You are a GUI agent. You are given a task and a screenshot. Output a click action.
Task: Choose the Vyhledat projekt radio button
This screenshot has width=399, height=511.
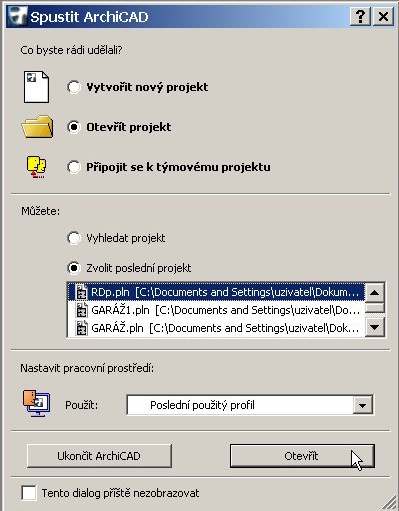click(74, 238)
